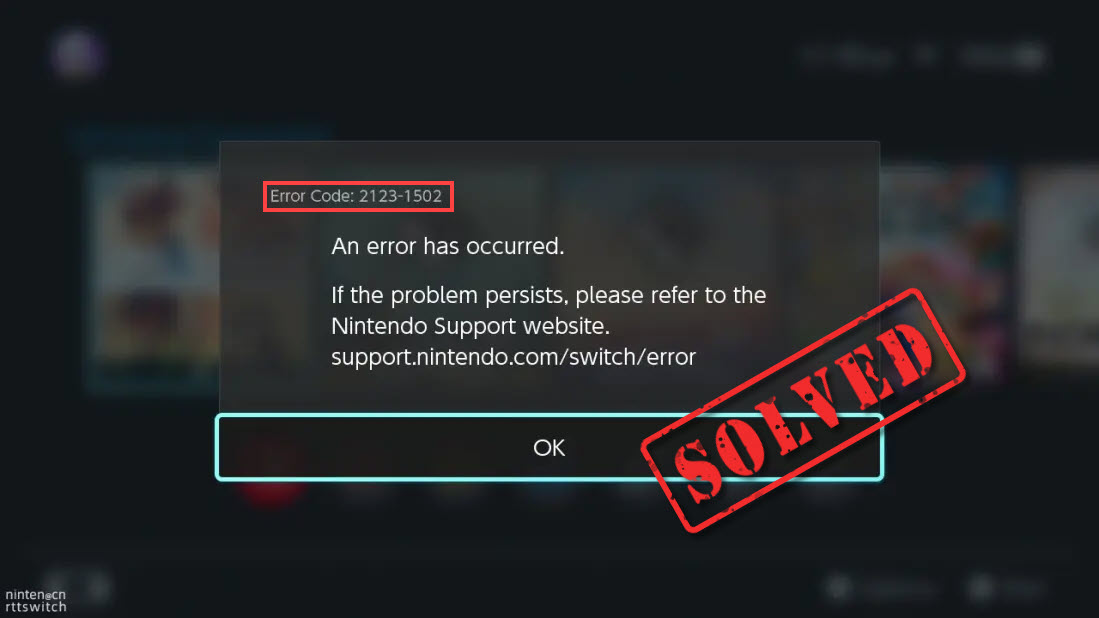Click the blurred blue home menu icon
Screen dimensions: 1099x618
coord(549,489)
